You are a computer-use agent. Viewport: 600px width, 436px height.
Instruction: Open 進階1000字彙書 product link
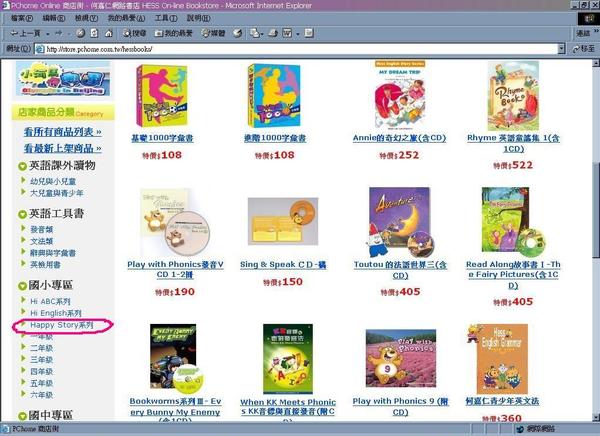[275, 138]
